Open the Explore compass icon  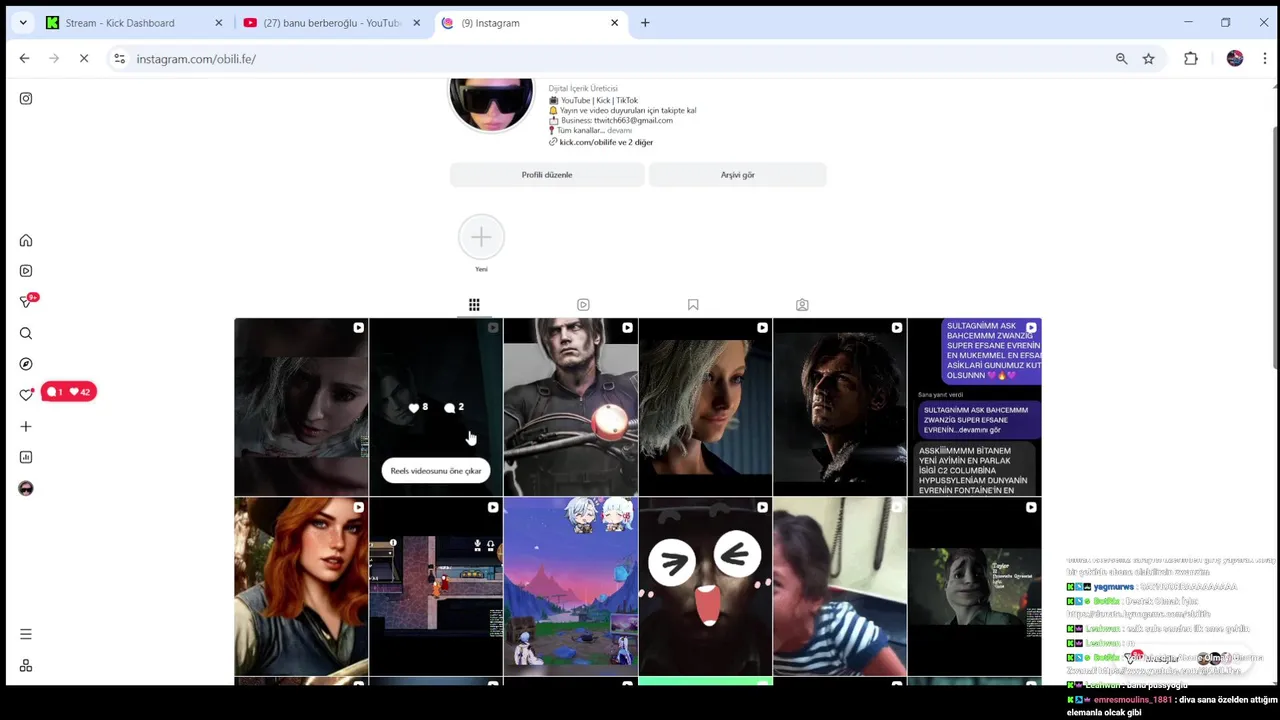point(26,364)
